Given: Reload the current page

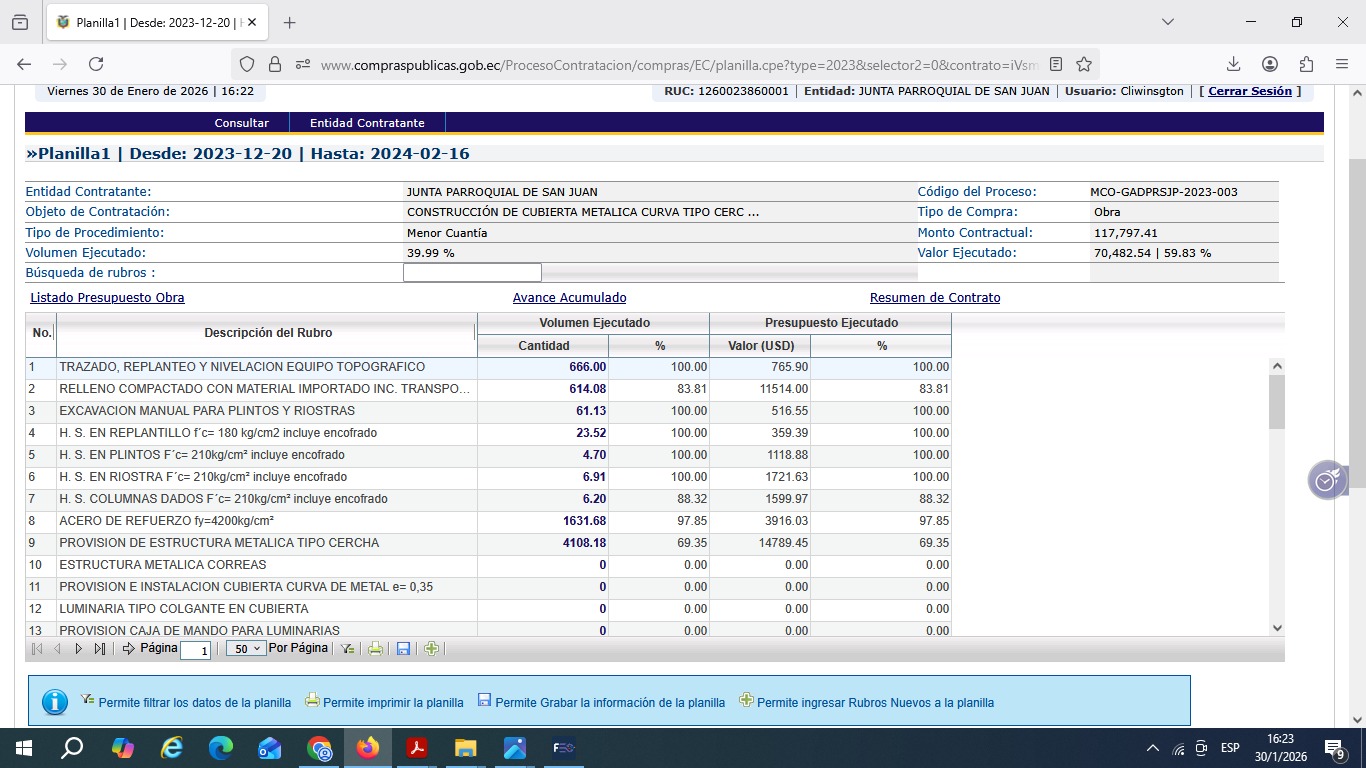Looking at the screenshot, I should click(x=96, y=64).
